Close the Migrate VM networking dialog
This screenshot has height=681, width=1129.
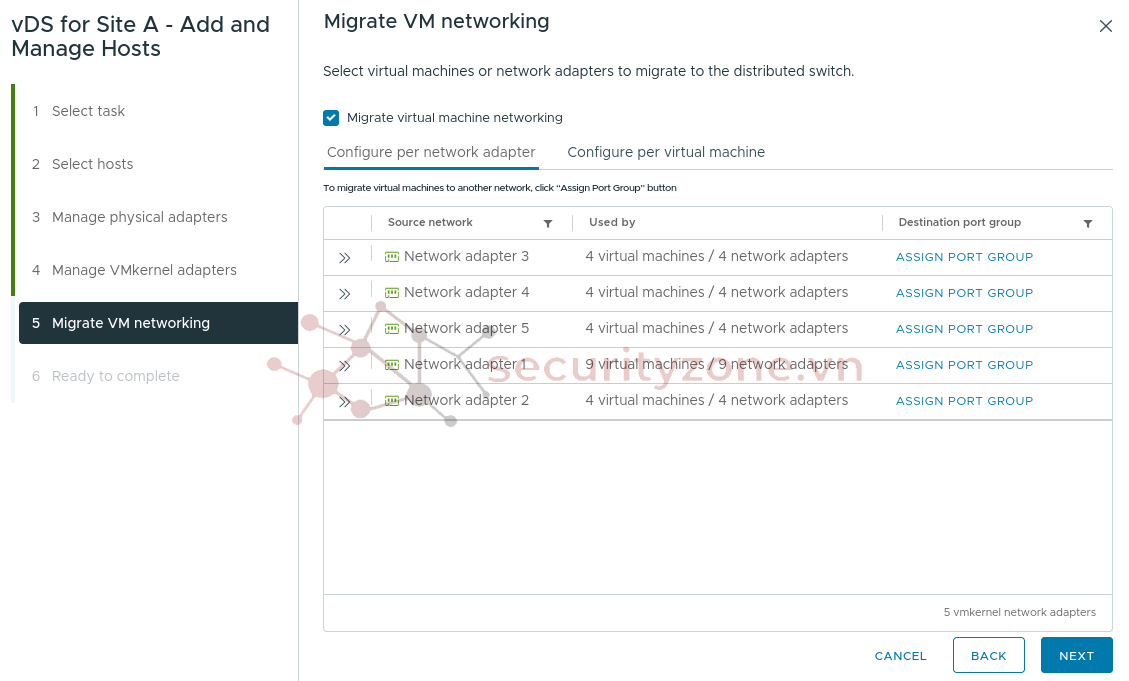pos(1105,26)
